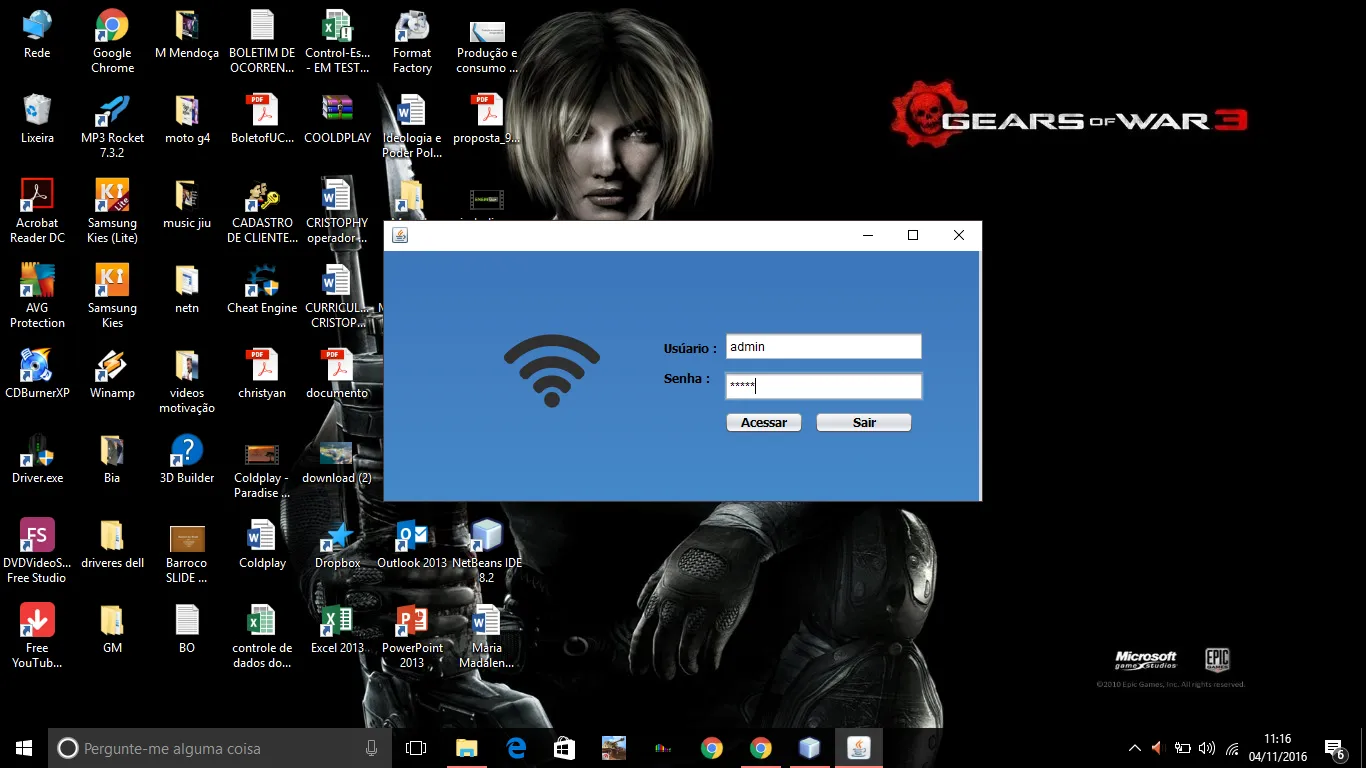1366x768 pixels.
Task: Select AVG Protection desktop icon
Action: pos(37,295)
